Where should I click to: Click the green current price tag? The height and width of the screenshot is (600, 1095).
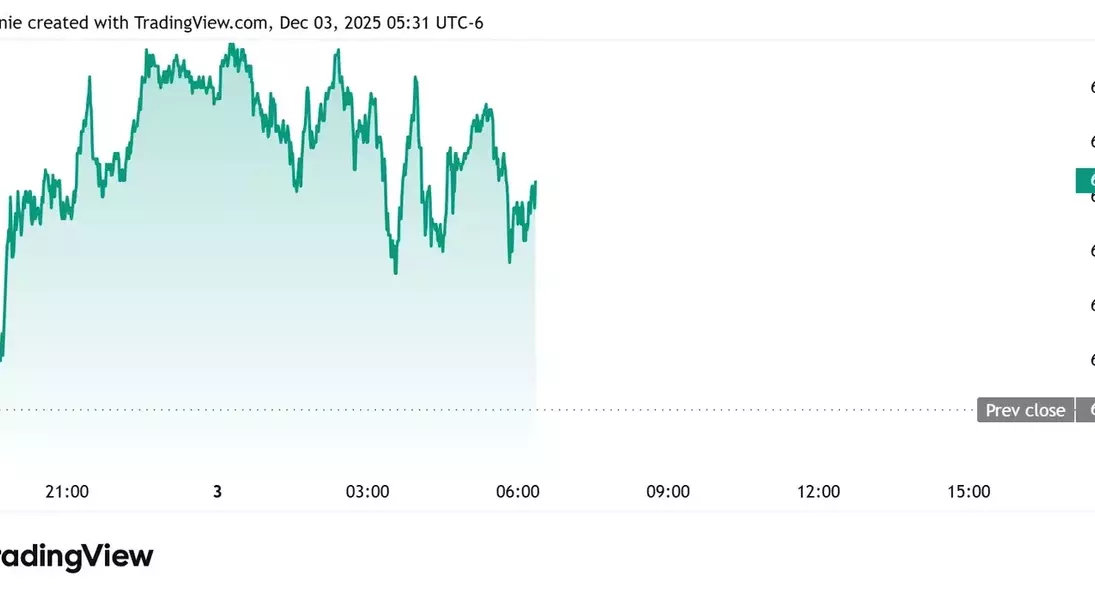pos(1086,181)
